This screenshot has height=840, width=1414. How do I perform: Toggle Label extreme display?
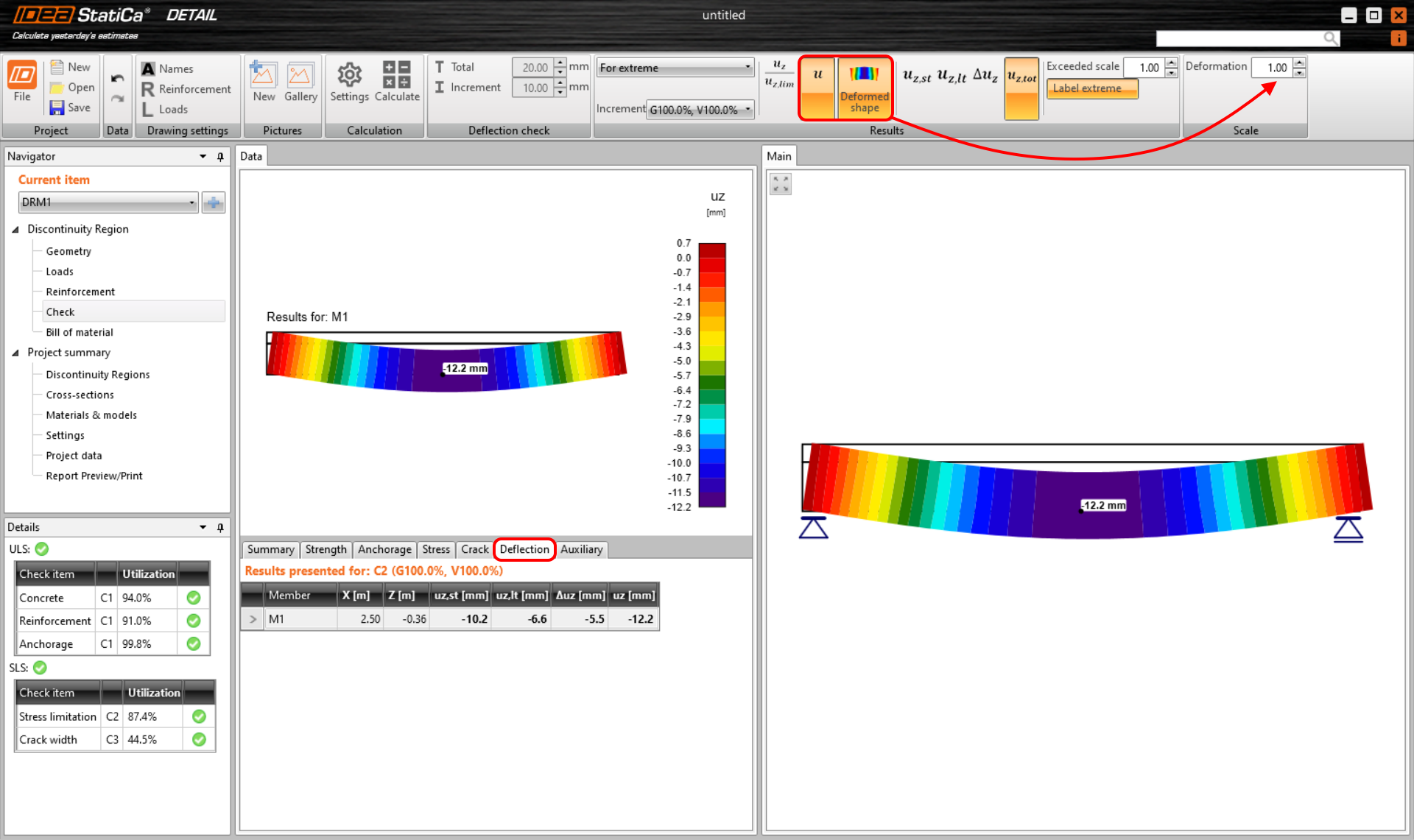pos(1091,88)
